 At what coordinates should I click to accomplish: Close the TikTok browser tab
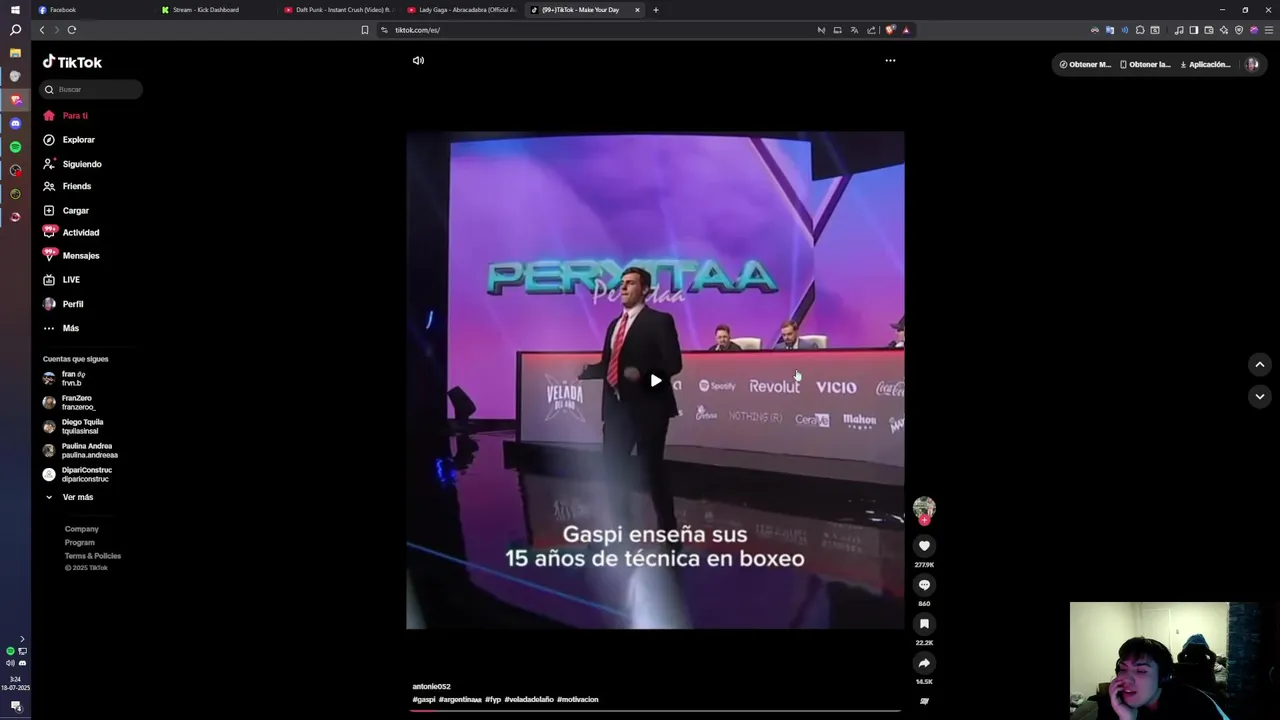point(637,10)
